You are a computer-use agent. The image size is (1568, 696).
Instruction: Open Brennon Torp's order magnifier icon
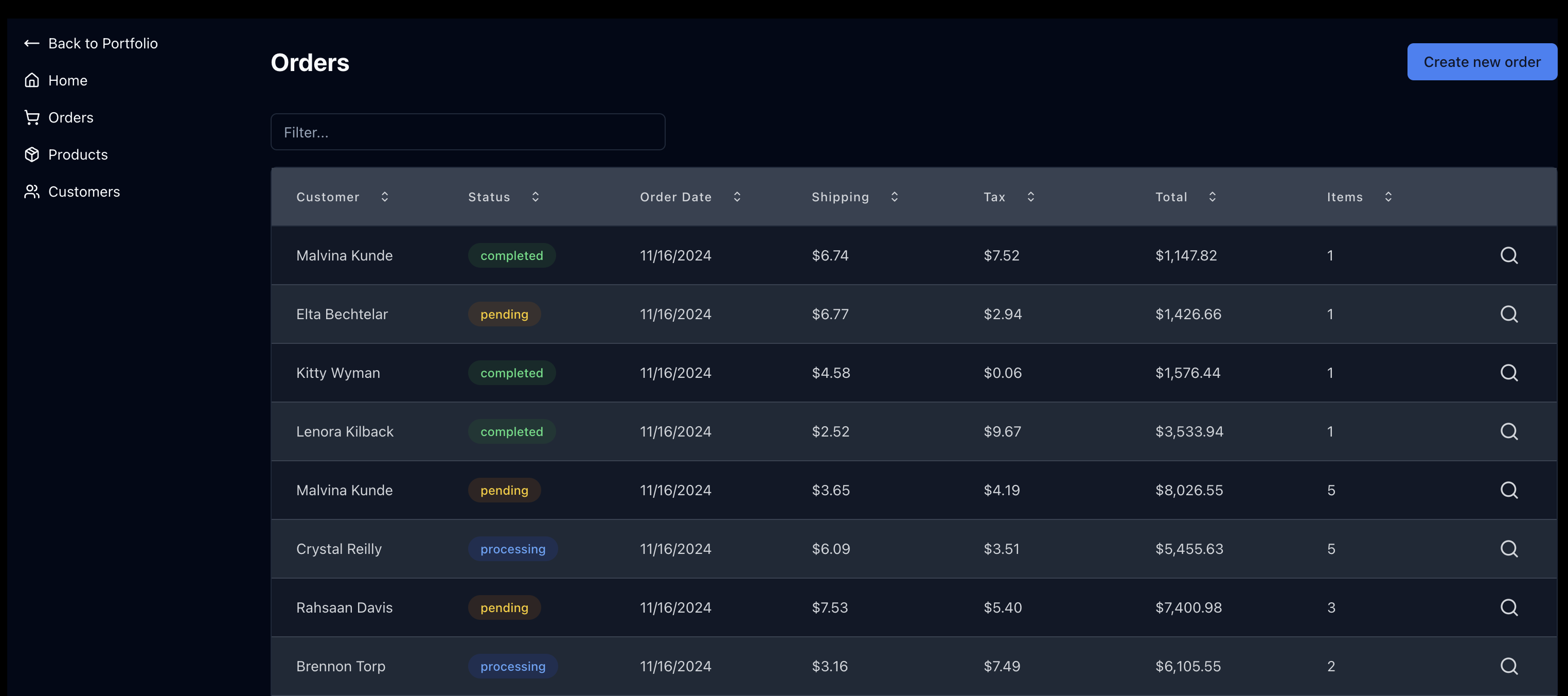pyautogui.click(x=1508, y=666)
